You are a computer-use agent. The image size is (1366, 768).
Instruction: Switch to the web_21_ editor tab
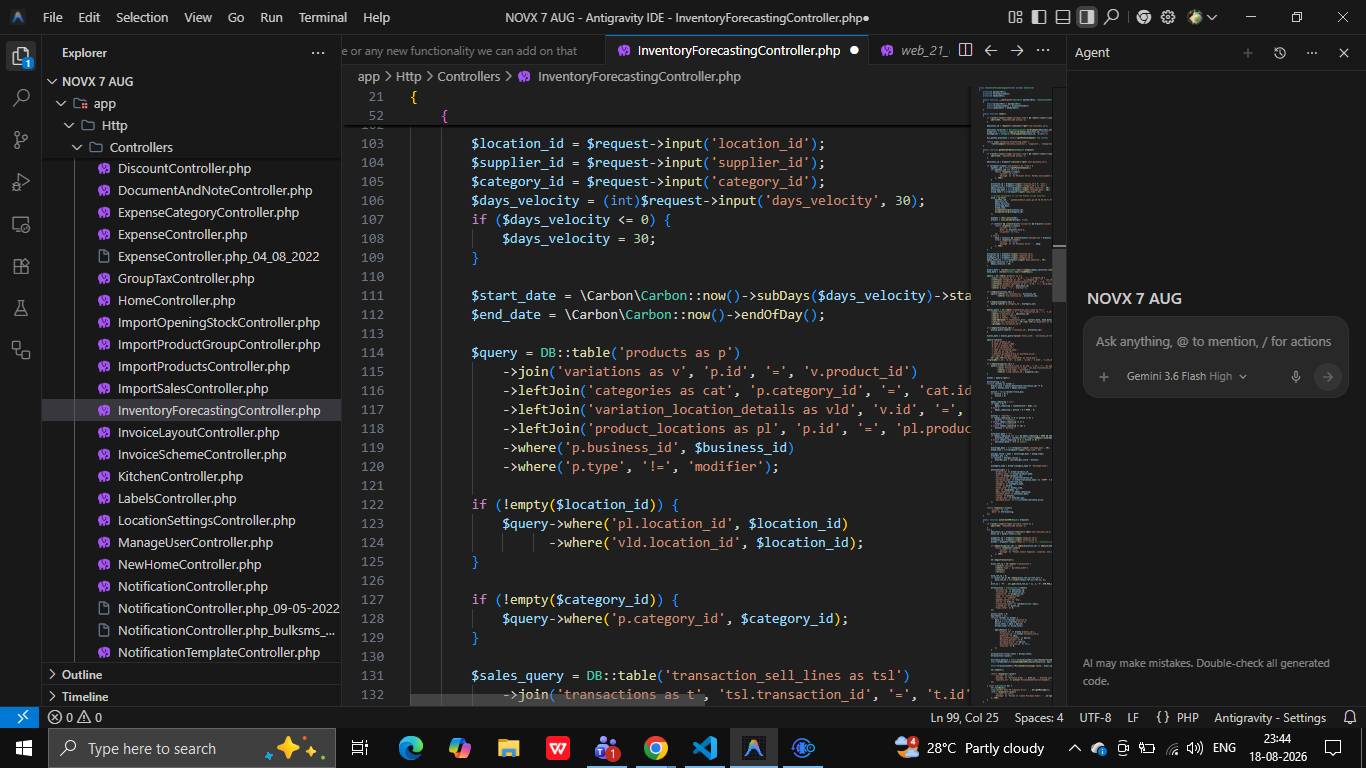(915, 50)
